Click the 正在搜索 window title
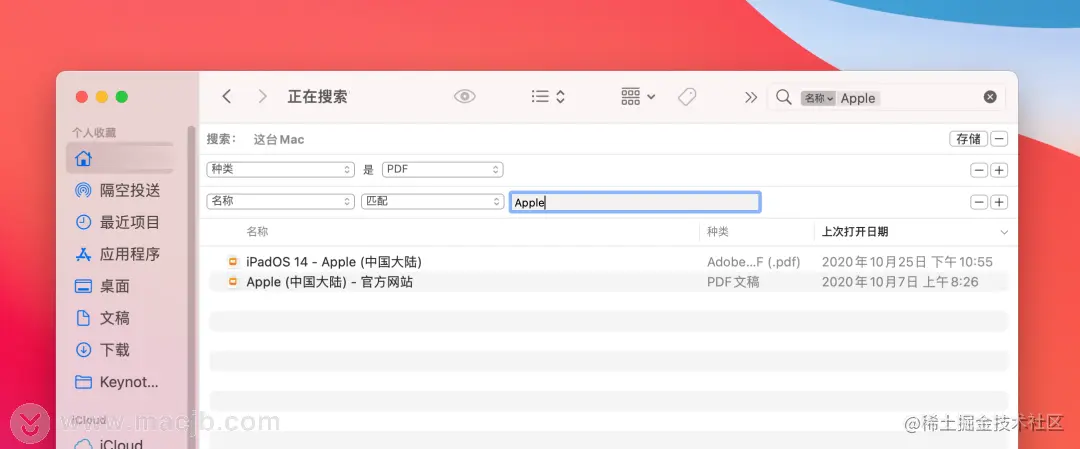 tap(318, 97)
